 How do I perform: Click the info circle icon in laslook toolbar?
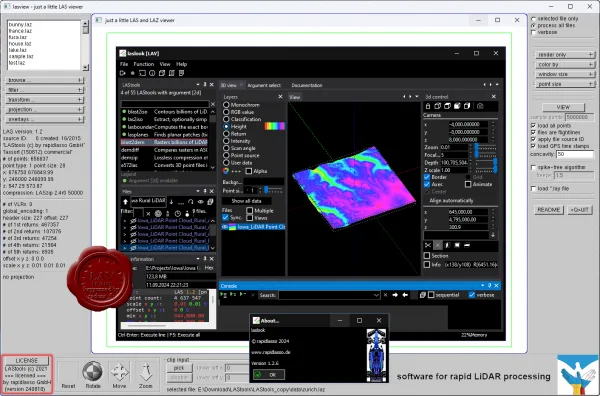click(x=152, y=73)
